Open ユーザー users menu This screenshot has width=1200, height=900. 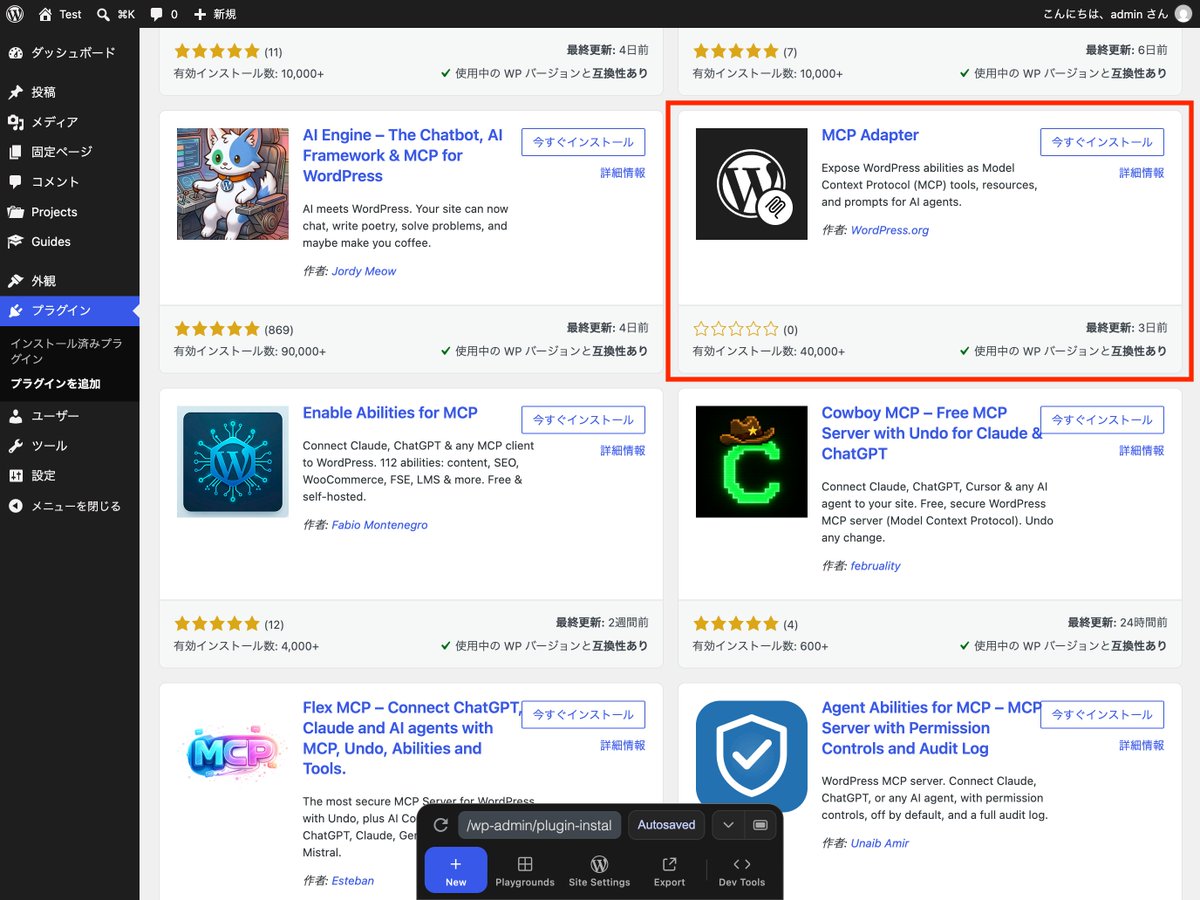coord(70,416)
